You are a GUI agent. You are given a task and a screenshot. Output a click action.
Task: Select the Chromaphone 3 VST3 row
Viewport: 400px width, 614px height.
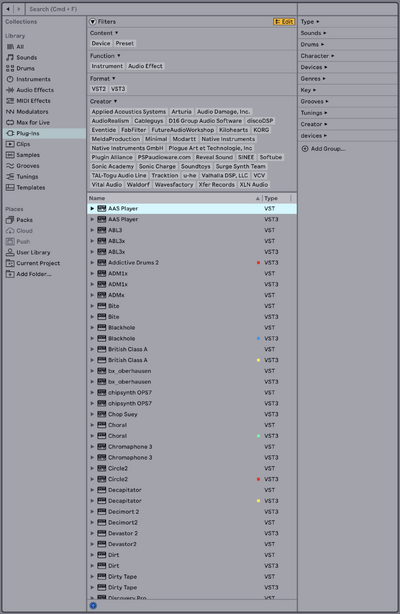[192, 458]
